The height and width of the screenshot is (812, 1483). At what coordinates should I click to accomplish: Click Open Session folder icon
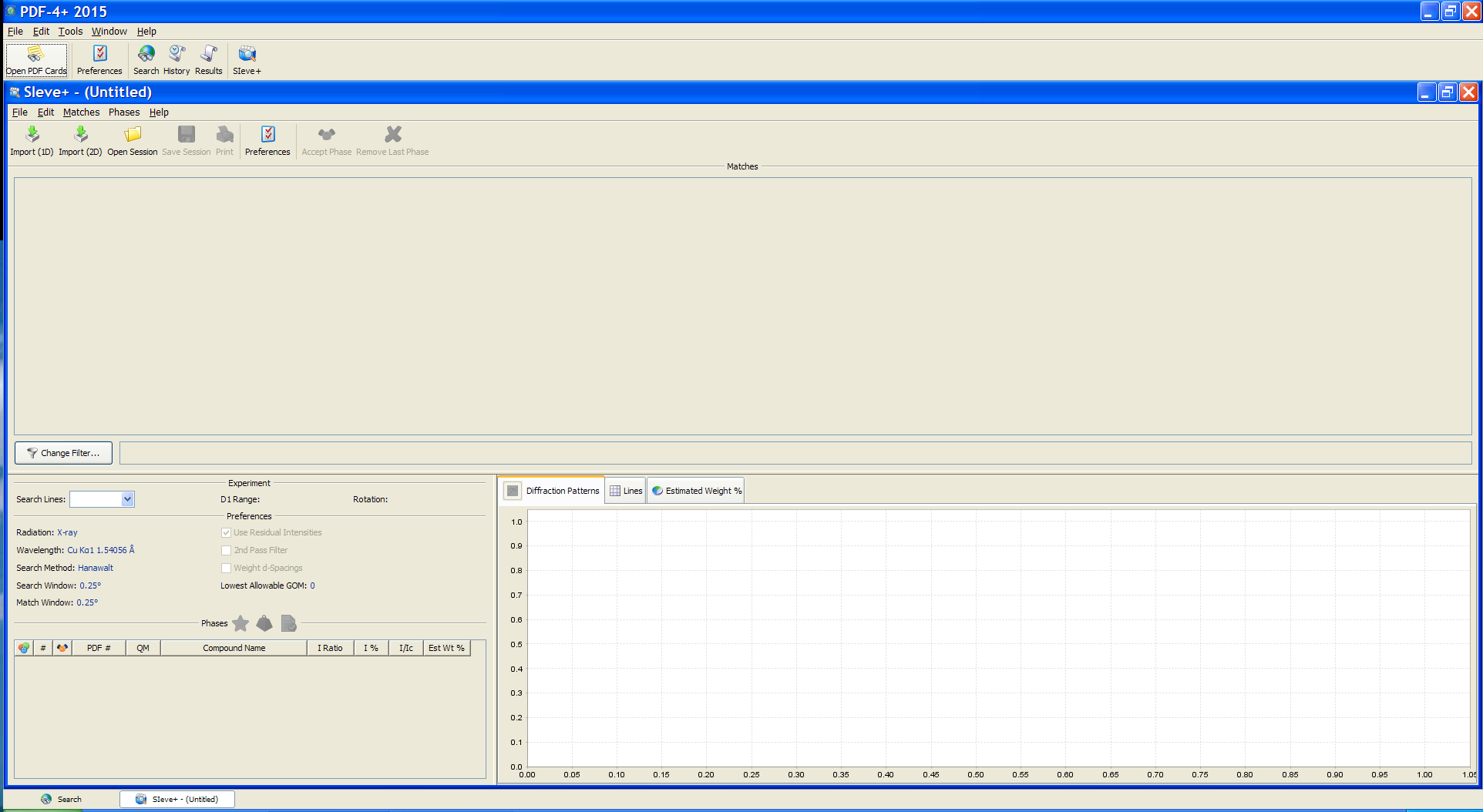click(x=133, y=141)
